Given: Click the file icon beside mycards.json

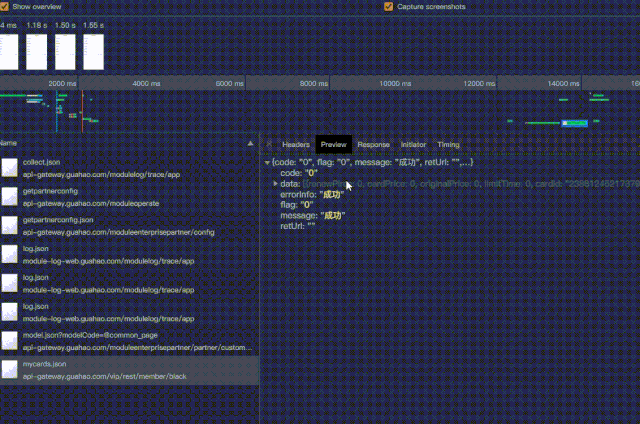Looking at the screenshot, I should tap(9, 370).
